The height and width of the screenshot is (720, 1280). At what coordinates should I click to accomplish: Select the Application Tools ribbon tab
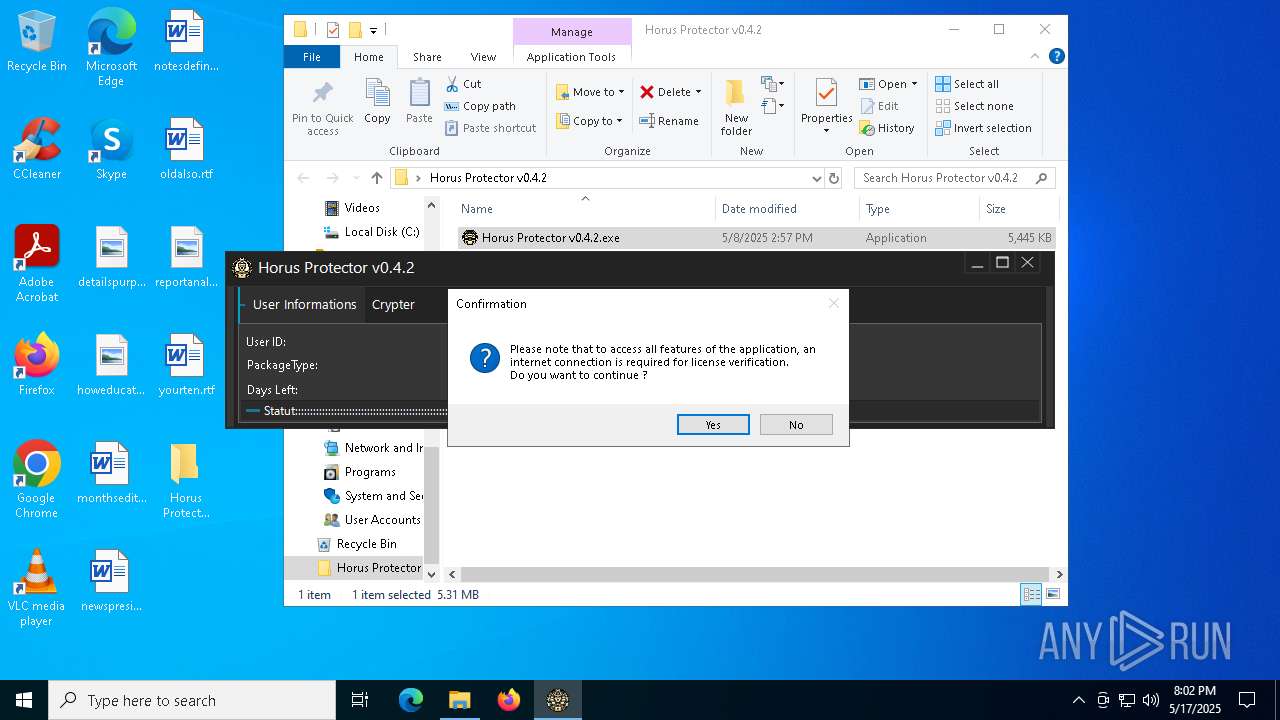[x=571, y=57]
